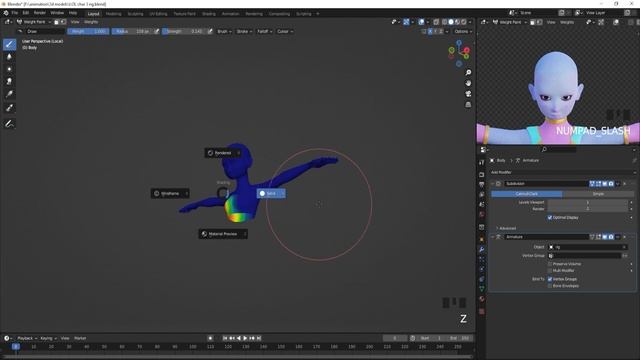Toggle camera view icon in viewport
Image resolution: width=640 pixels, height=360 pixels.
(x=468, y=93)
